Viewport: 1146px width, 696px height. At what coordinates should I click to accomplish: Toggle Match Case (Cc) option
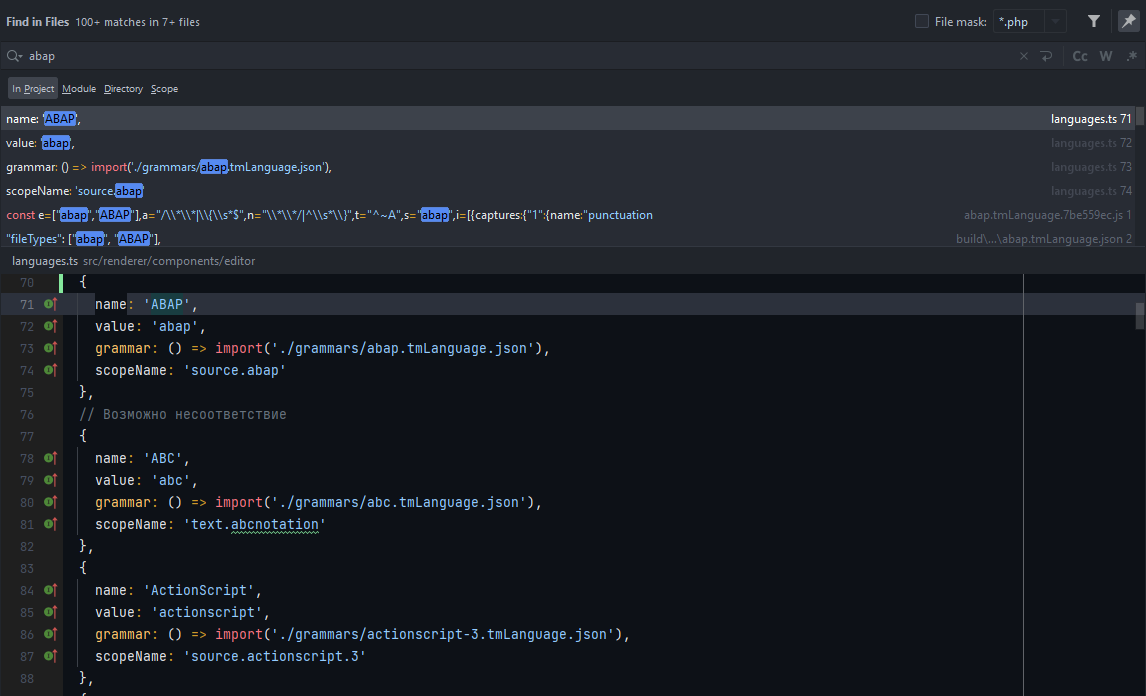tap(1079, 56)
